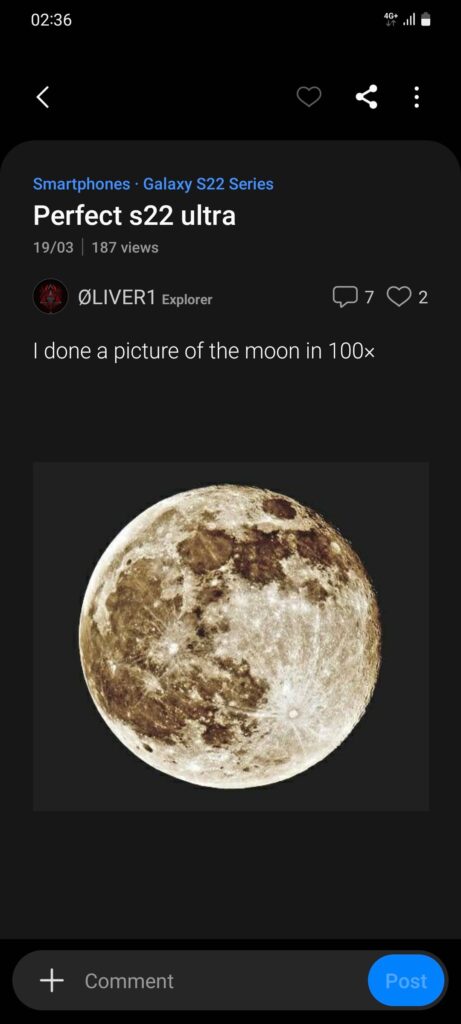Open the comments bubble icon showing 7
The image size is (461, 1024).
coord(343,298)
